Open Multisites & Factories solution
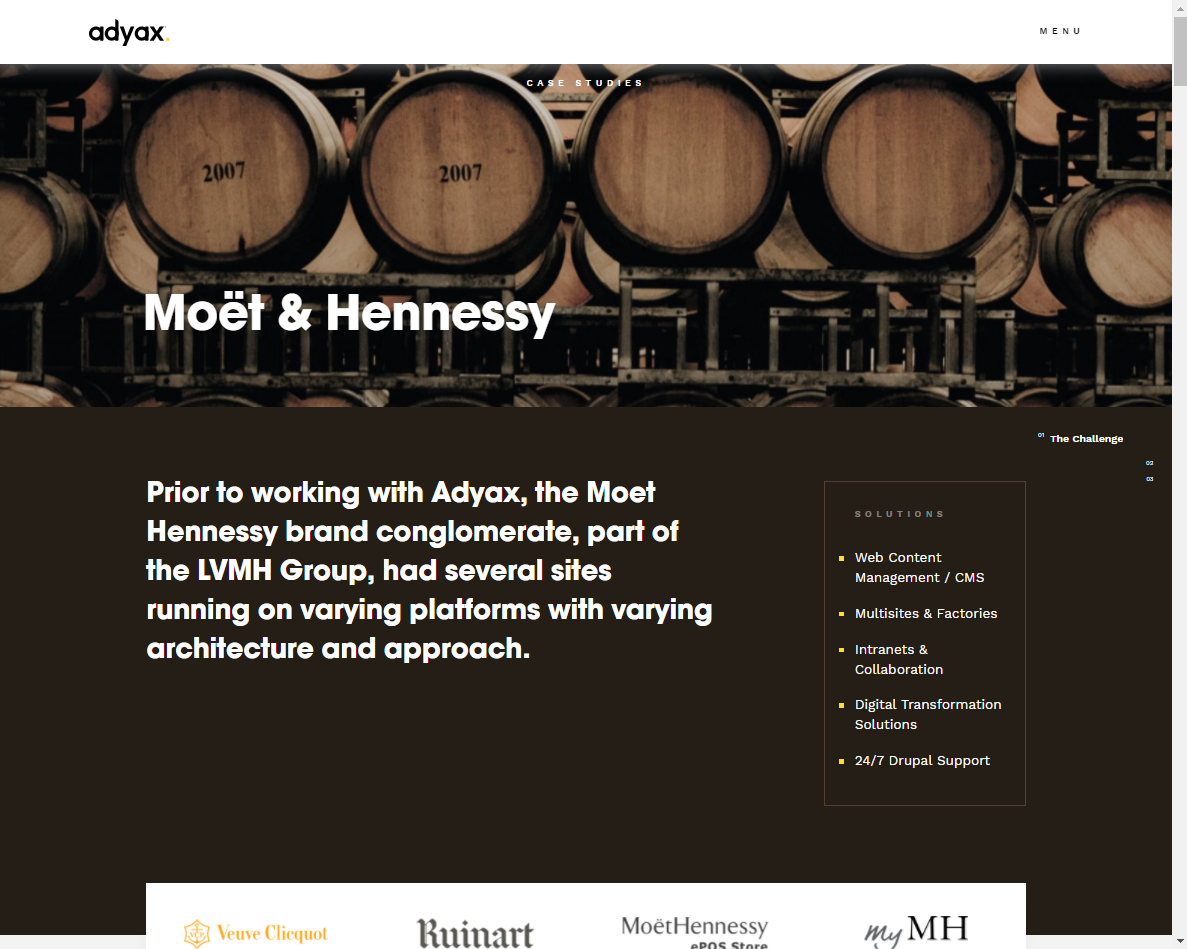This screenshot has width=1187, height=949. pos(926,614)
